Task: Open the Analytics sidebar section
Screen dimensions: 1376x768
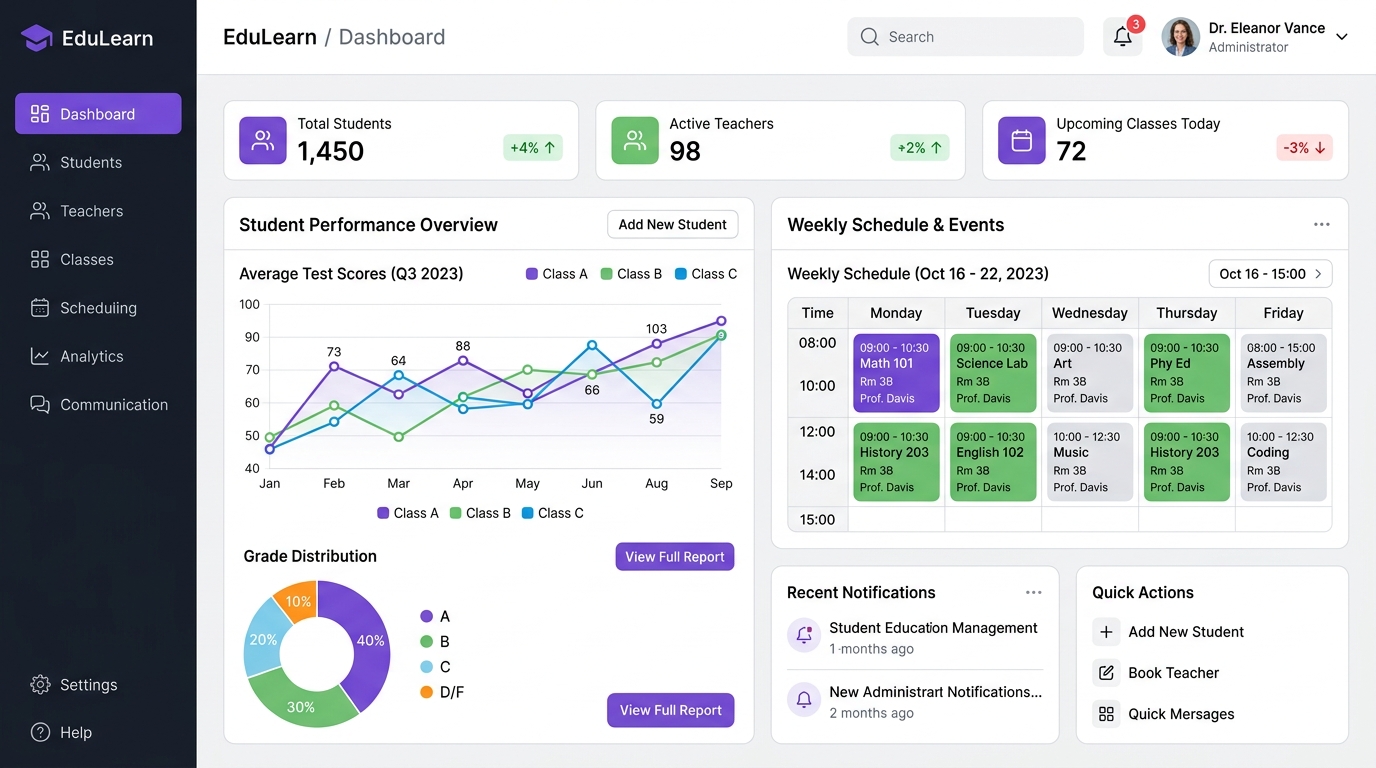Action: tap(98, 356)
